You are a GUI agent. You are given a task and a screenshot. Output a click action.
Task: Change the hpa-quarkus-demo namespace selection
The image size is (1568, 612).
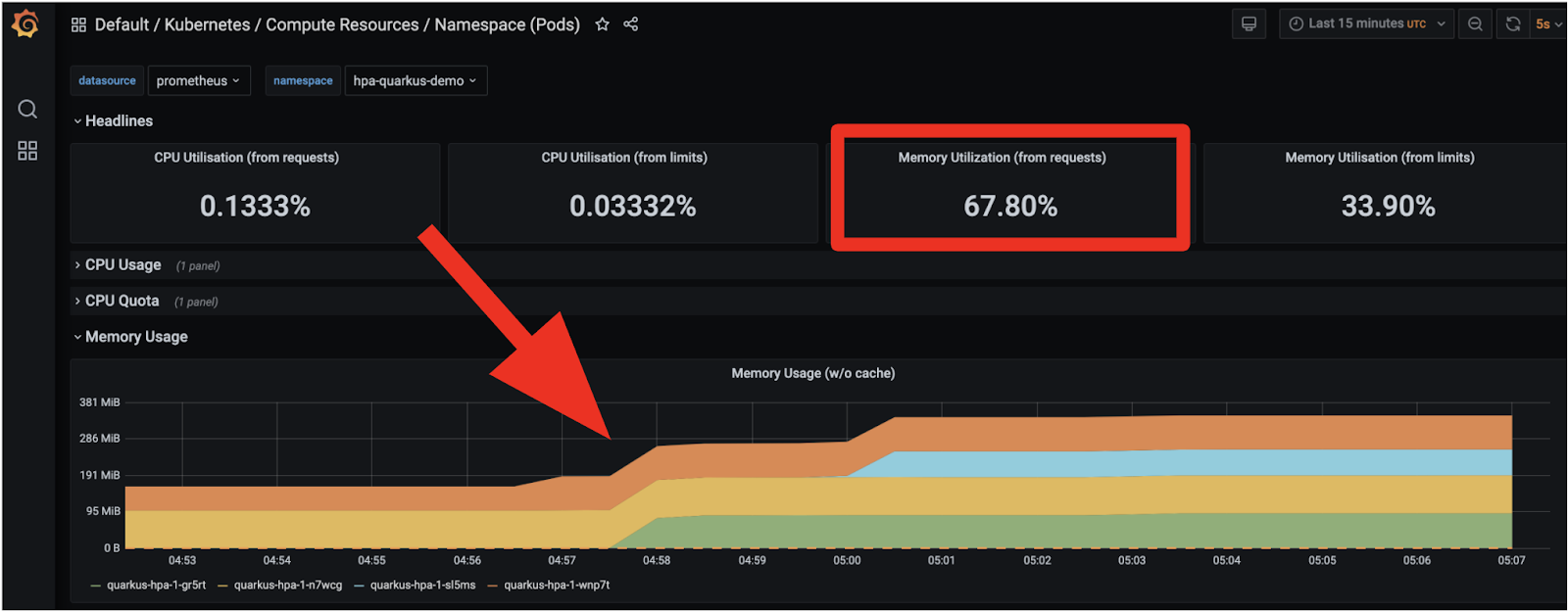pyautogui.click(x=415, y=80)
